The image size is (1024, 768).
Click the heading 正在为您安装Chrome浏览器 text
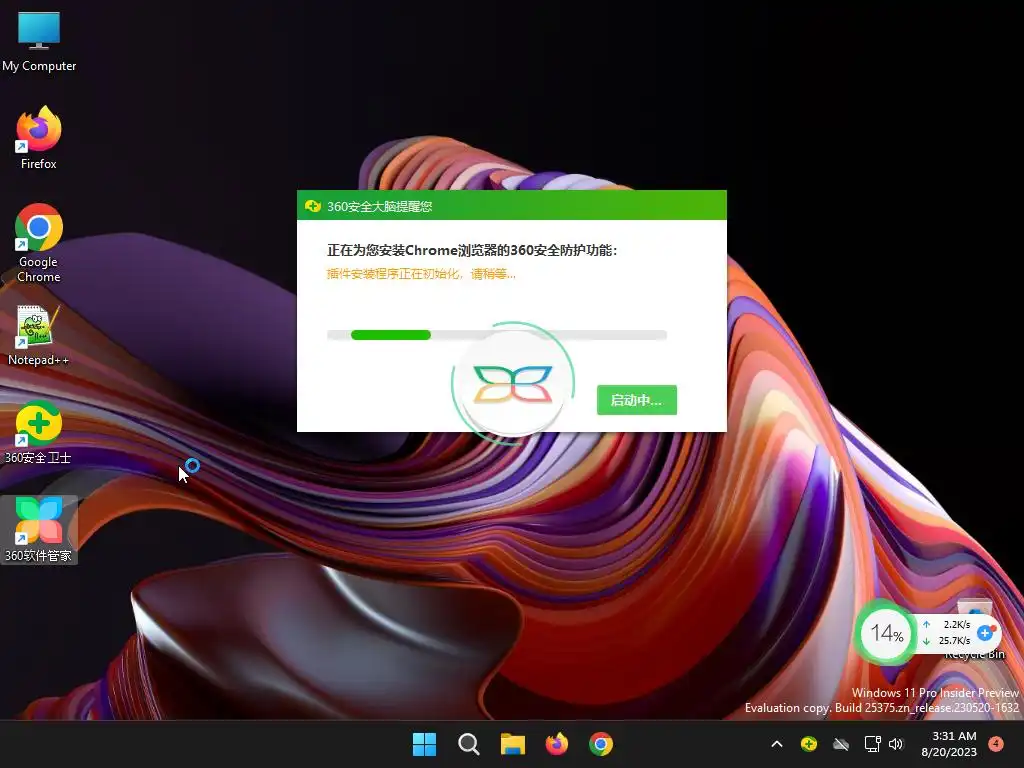[x=472, y=250]
